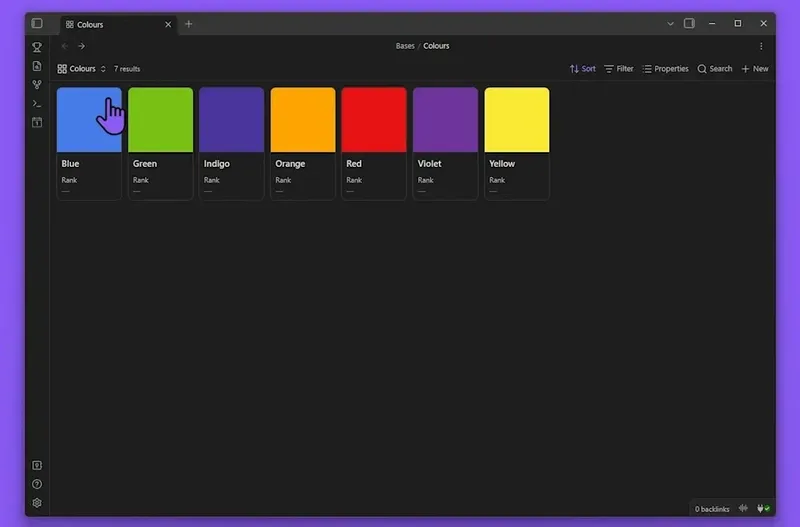Click the Green card title
Viewport: 800px width, 527px height.
point(145,164)
